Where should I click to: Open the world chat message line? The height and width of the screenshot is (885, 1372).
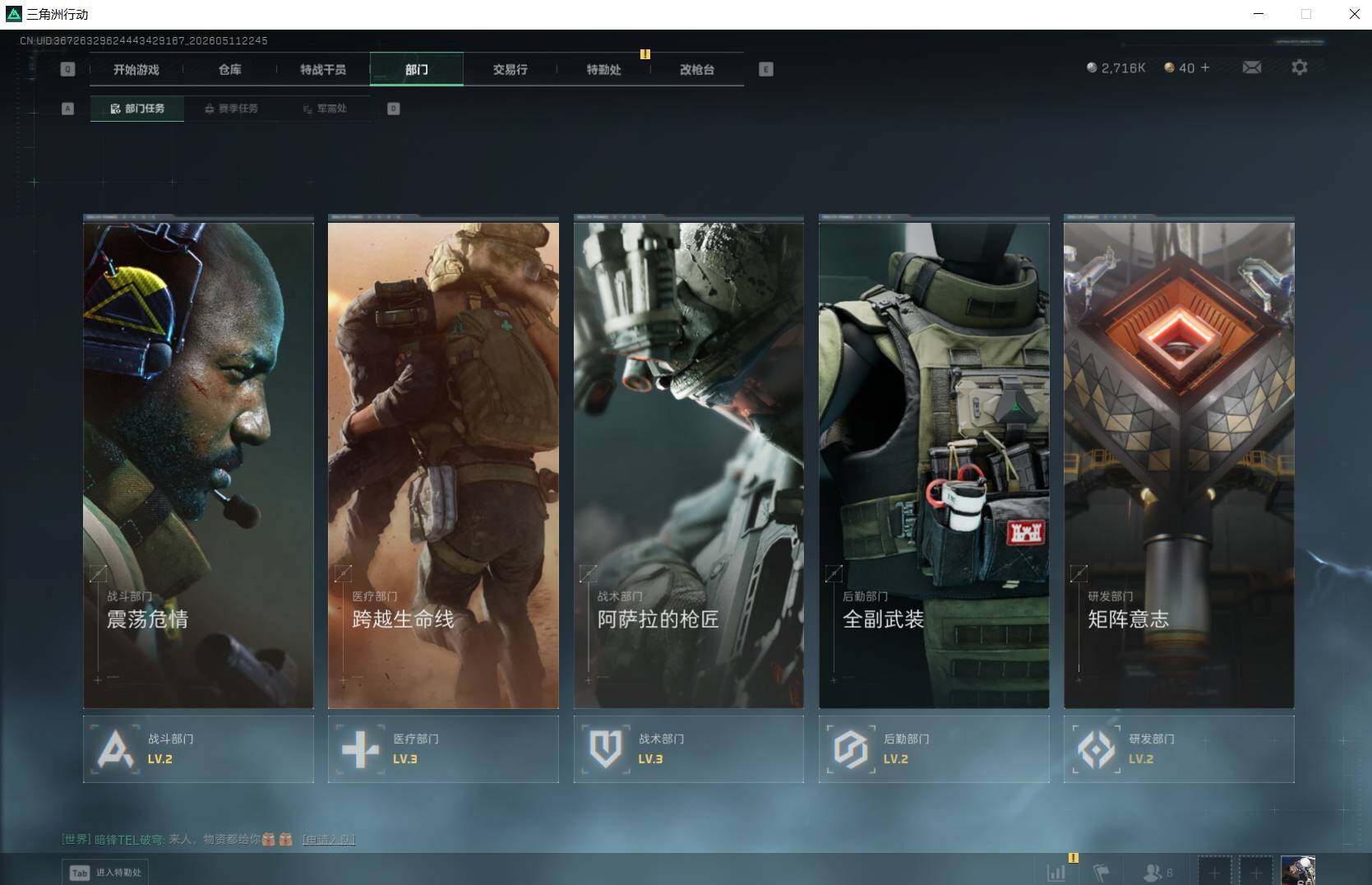click(x=209, y=840)
